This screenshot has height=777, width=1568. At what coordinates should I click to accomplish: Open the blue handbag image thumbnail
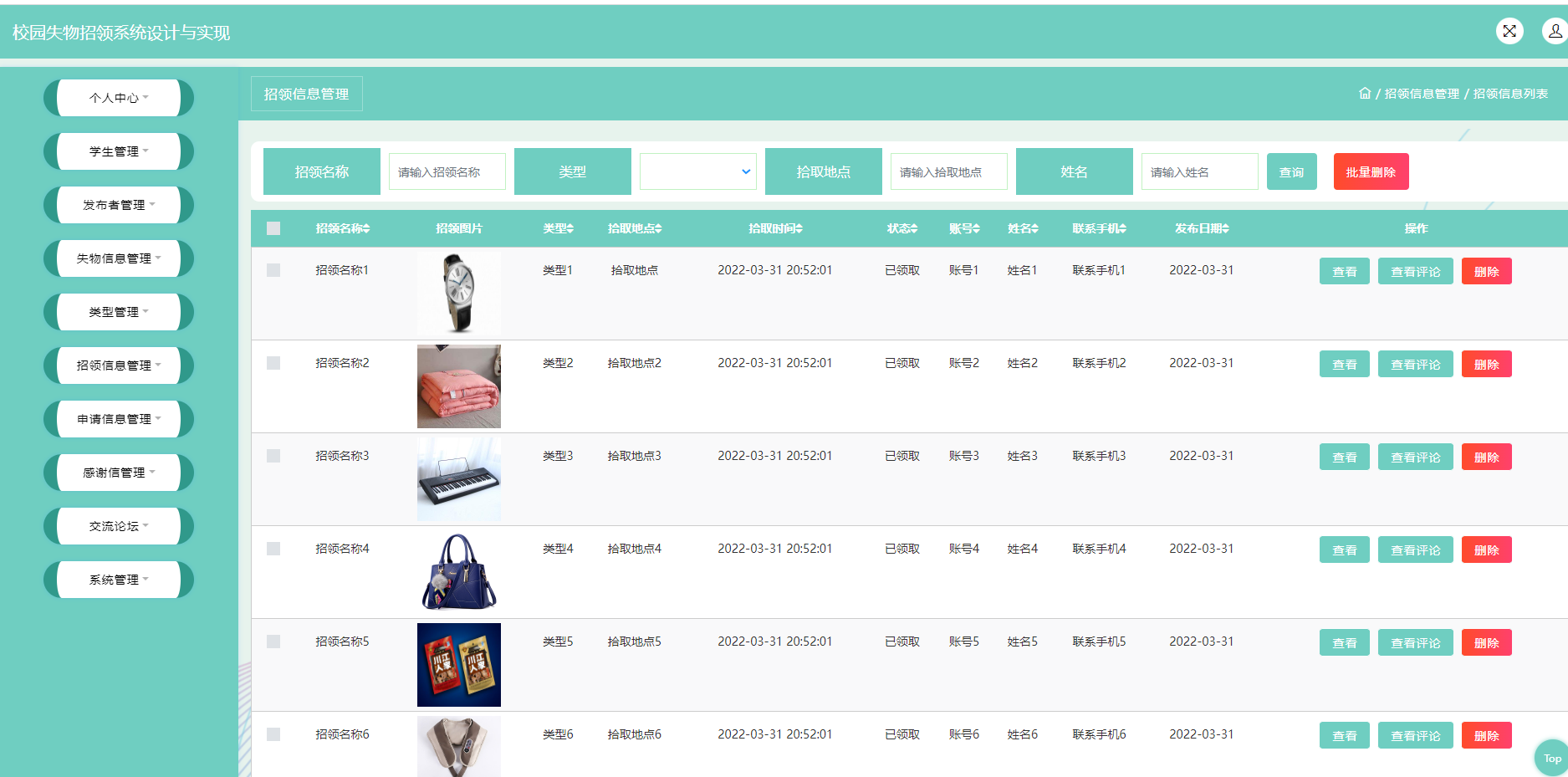coord(459,572)
